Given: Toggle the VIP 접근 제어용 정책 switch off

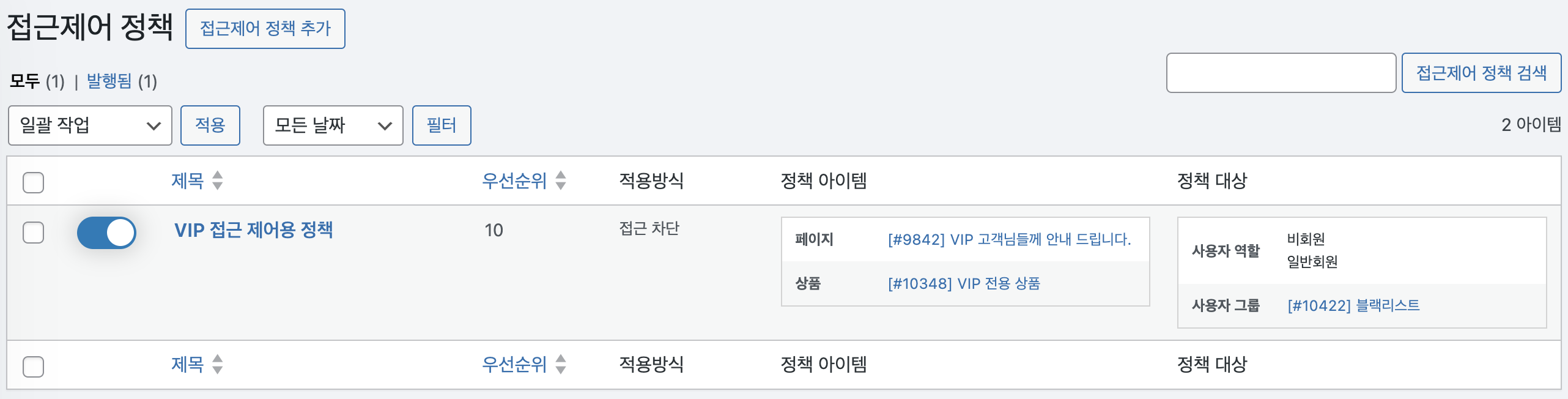Looking at the screenshot, I should tap(106, 233).
